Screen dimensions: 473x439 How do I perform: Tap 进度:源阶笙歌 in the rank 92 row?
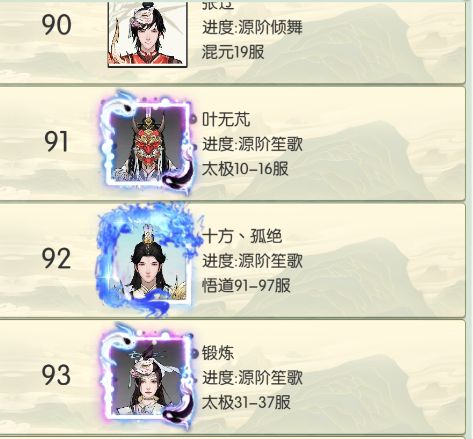coord(252,261)
